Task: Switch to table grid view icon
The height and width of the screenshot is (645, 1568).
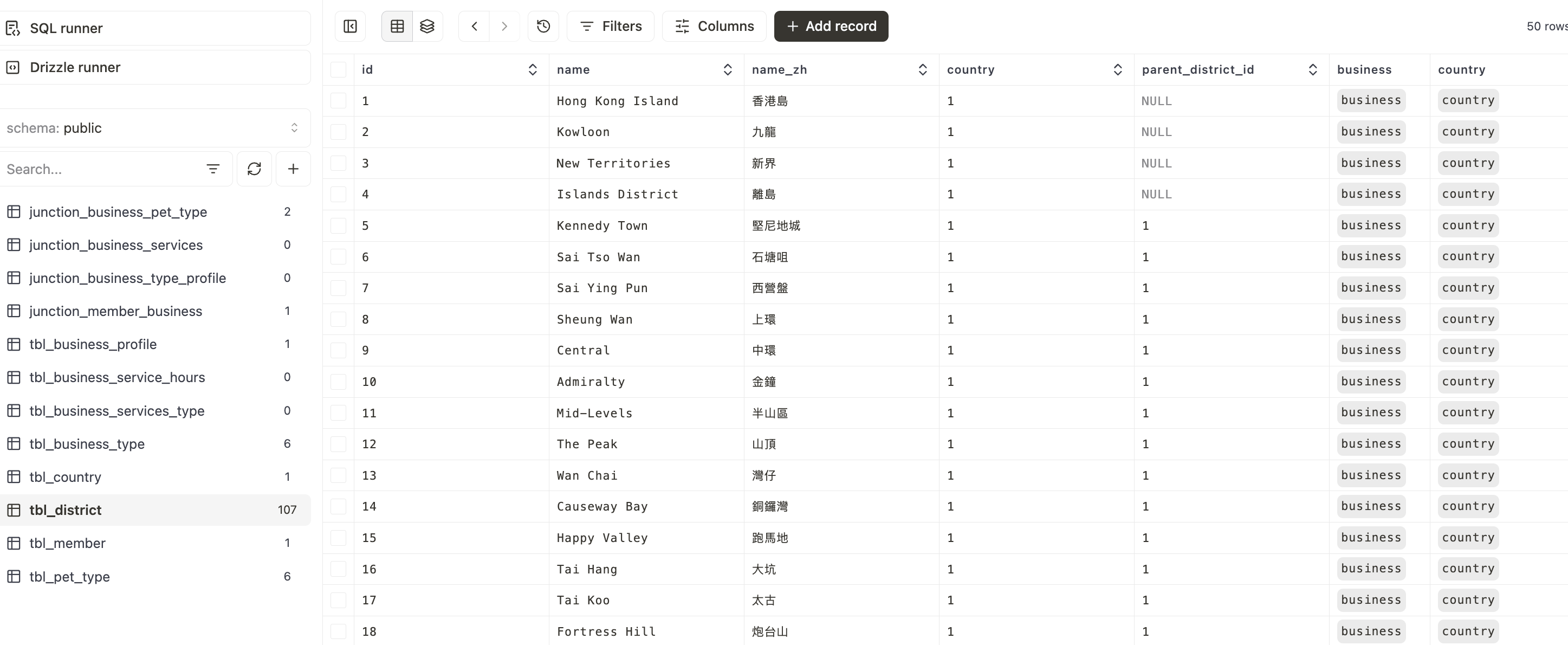Action: tap(397, 26)
